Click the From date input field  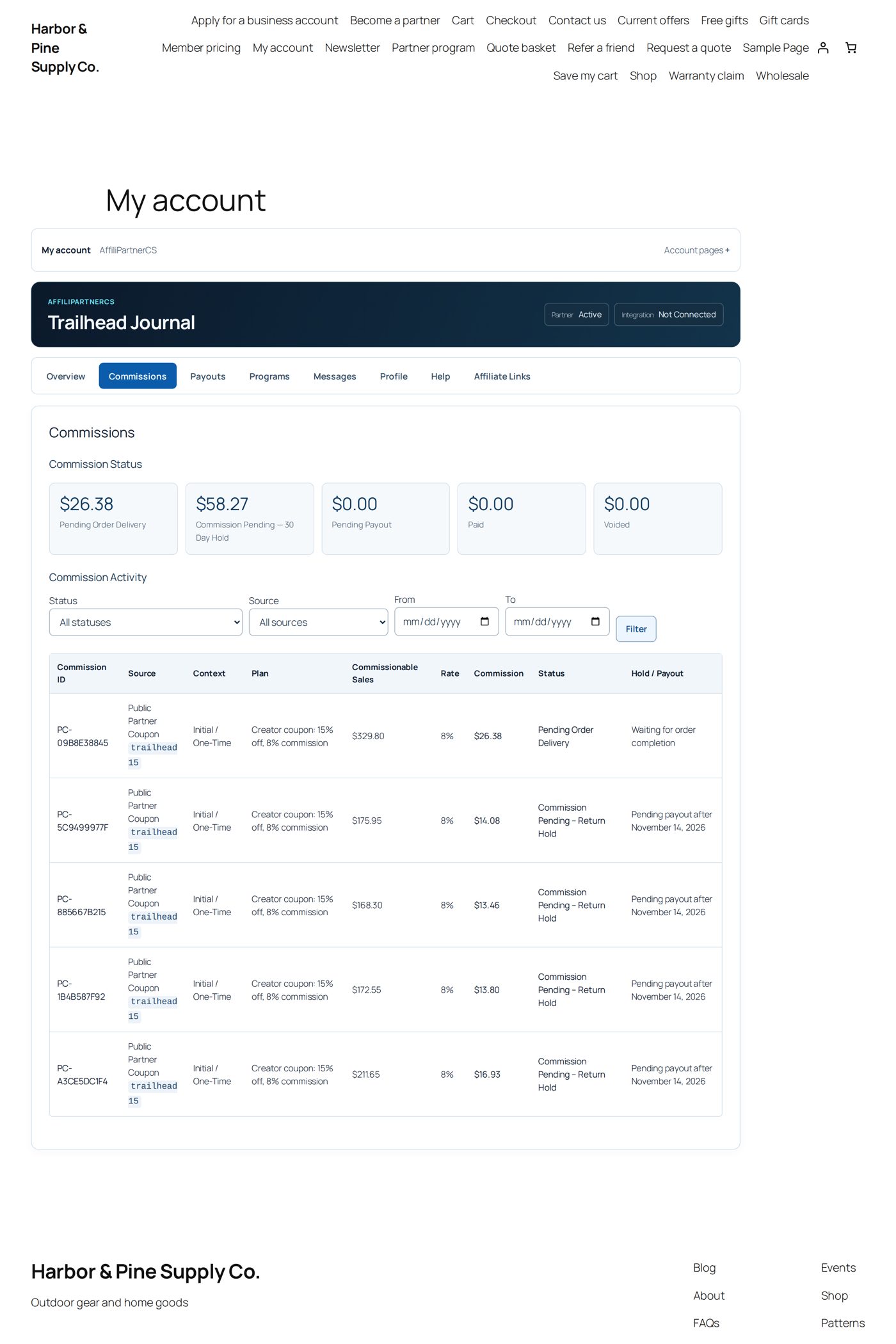[446, 621]
